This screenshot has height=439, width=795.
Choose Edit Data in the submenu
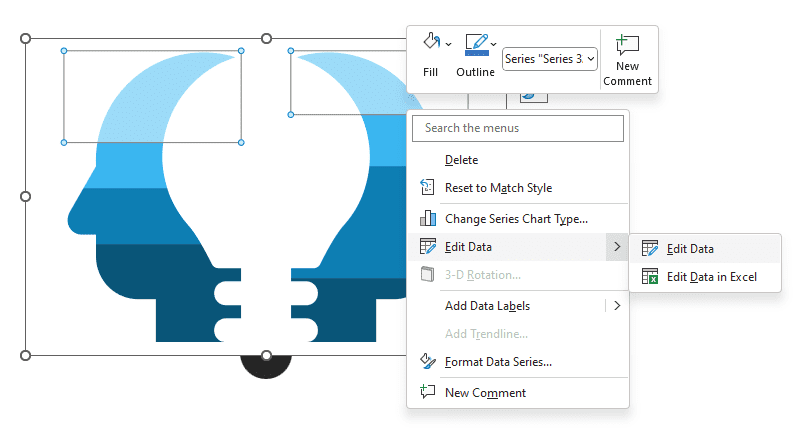705,249
